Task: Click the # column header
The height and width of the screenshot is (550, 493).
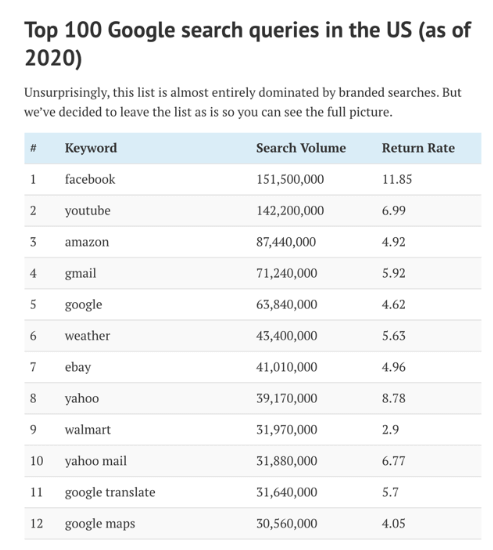Action: (33, 148)
